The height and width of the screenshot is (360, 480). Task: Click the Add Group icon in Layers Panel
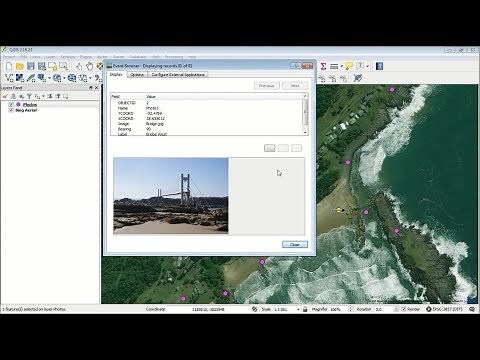click(13, 96)
